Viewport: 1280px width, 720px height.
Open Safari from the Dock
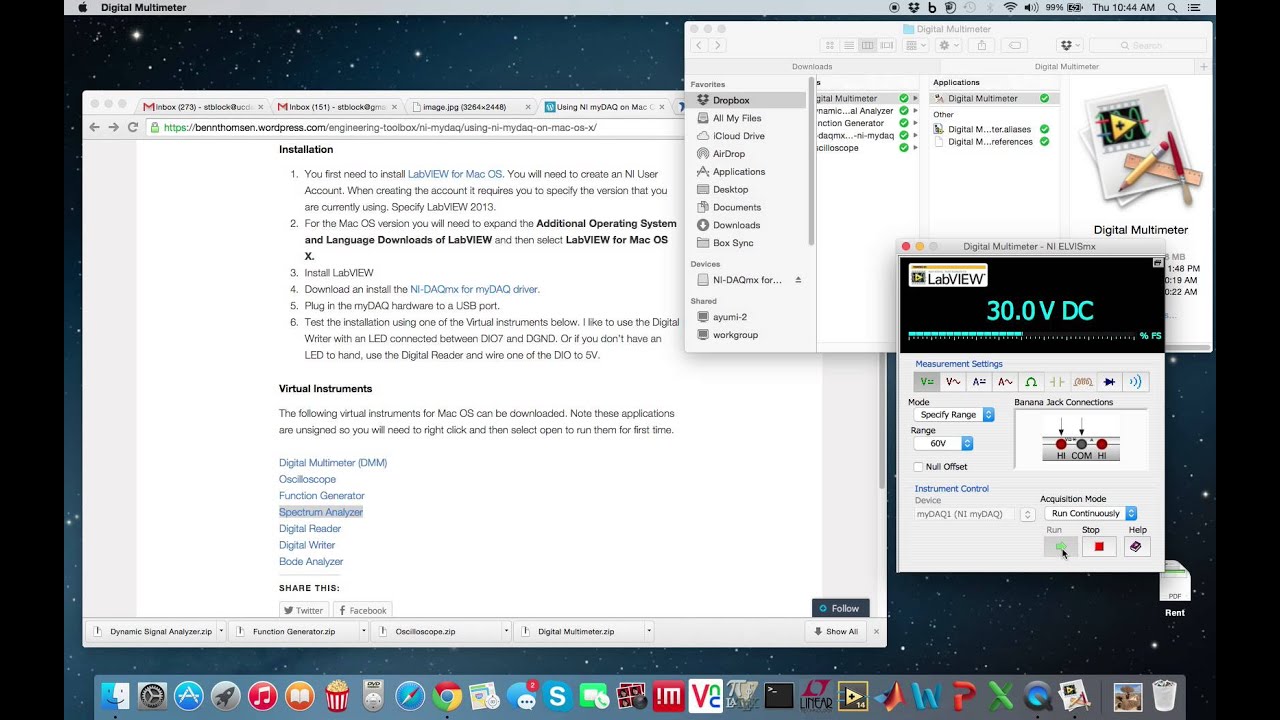[410, 696]
